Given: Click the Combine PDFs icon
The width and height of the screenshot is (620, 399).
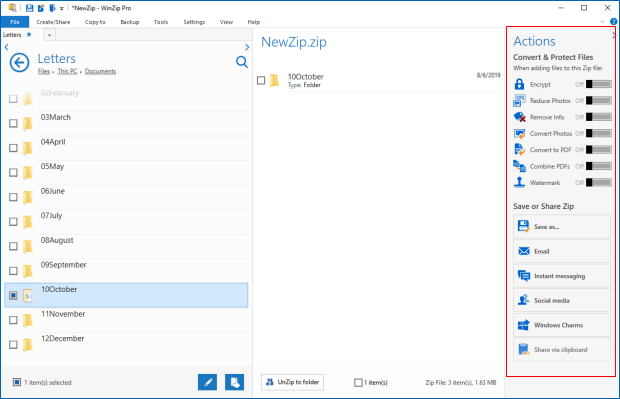Looking at the screenshot, I should [519, 166].
